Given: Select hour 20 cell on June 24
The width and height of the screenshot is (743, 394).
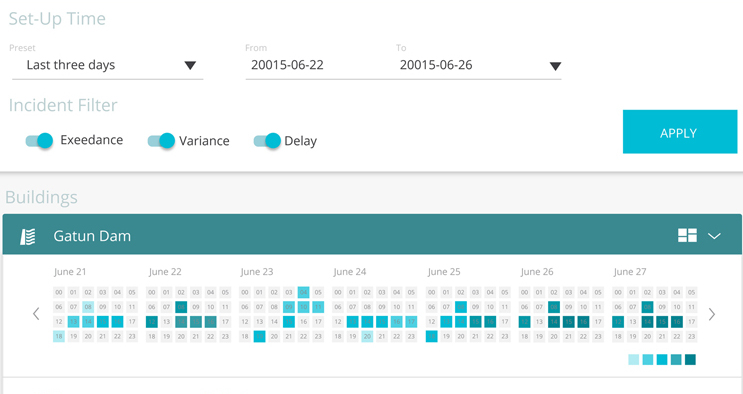Looking at the screenshot, I should (x=367, y=336).
